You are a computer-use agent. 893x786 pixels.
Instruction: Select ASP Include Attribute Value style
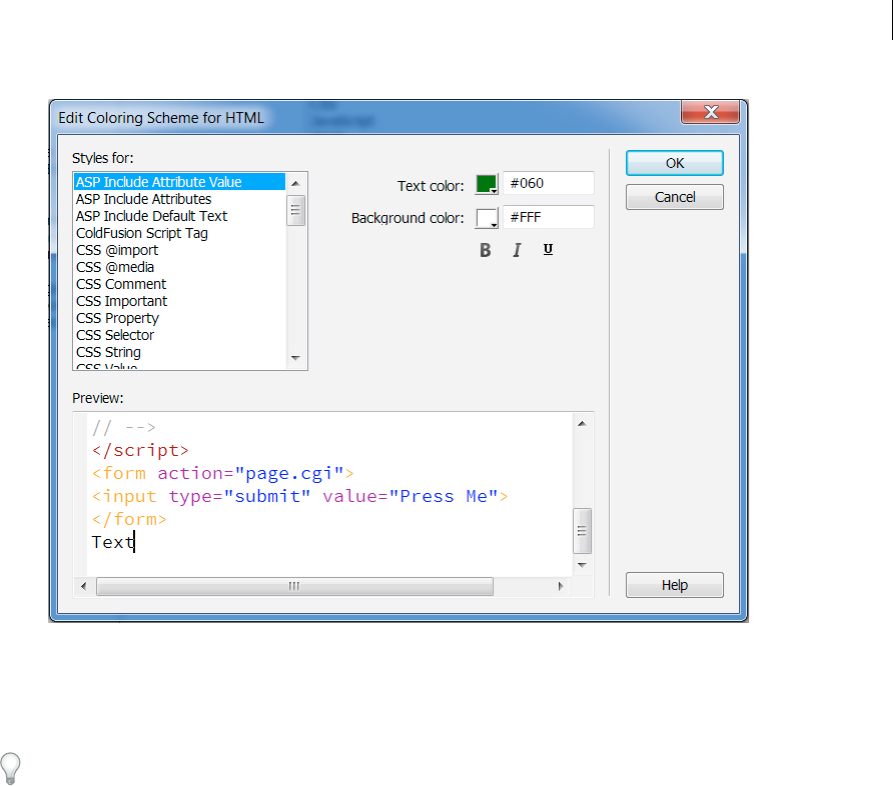pyautogui.click(x=179, y=182)
